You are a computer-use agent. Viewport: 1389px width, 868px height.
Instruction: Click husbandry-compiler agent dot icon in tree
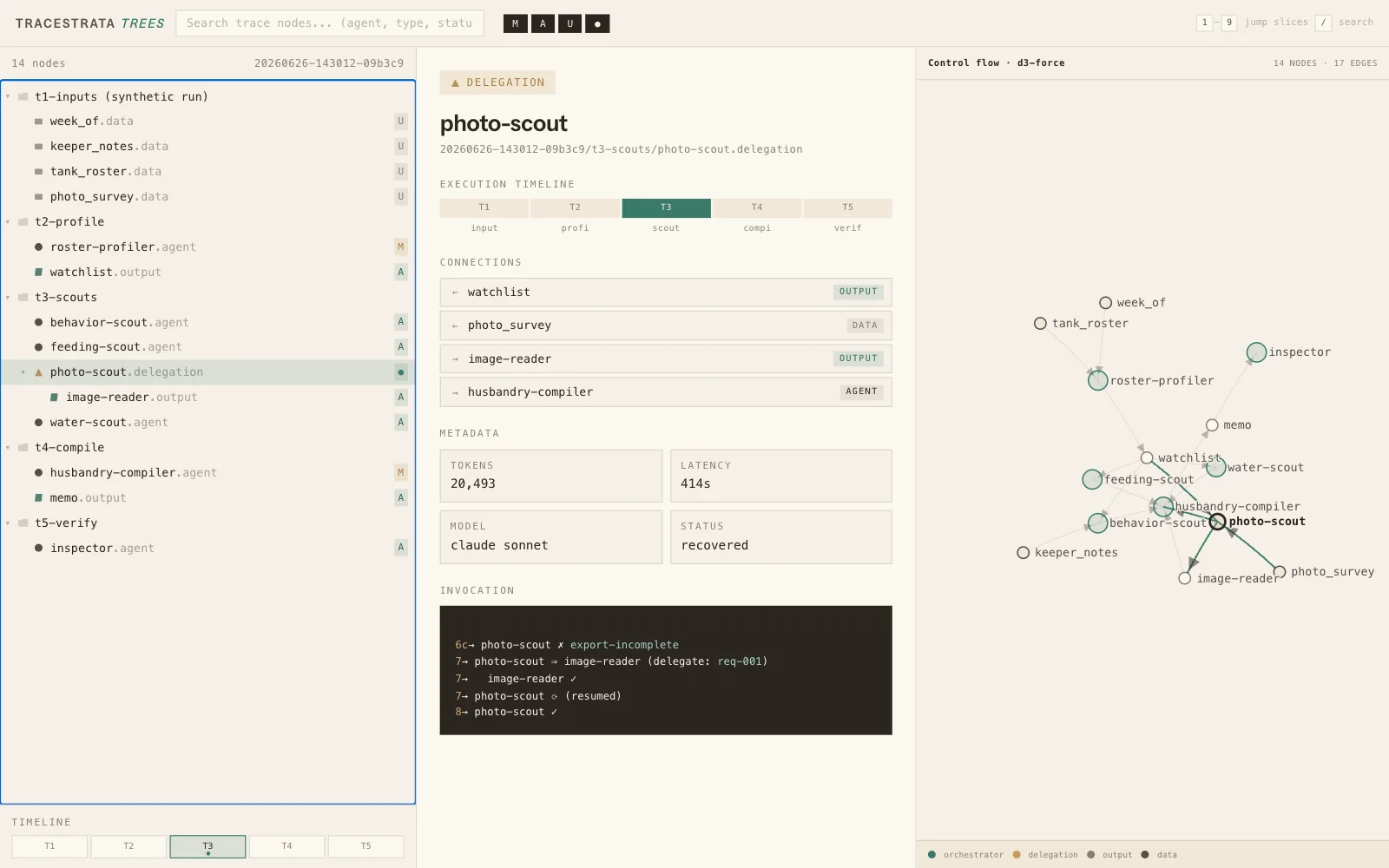click(38, 473)
